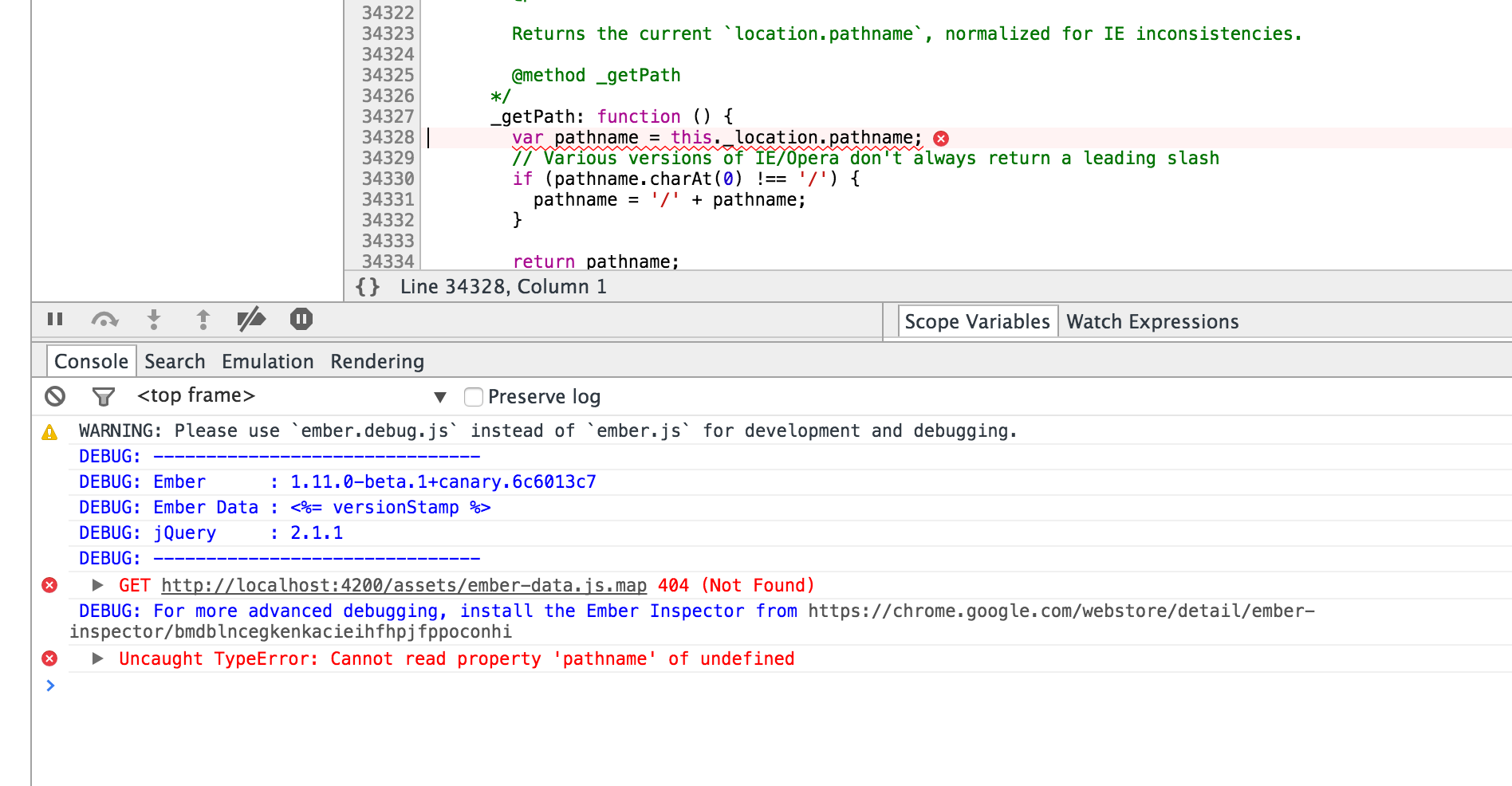This screenshot has width=1512, height=786.
Task: Pause script execution in debugger
Action: (x=55, y=320)
